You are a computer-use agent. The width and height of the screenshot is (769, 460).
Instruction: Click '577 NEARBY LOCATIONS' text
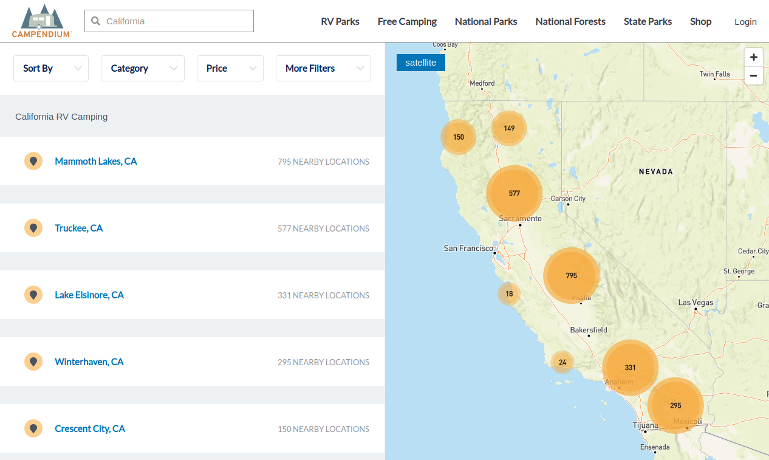coord(323,229)
